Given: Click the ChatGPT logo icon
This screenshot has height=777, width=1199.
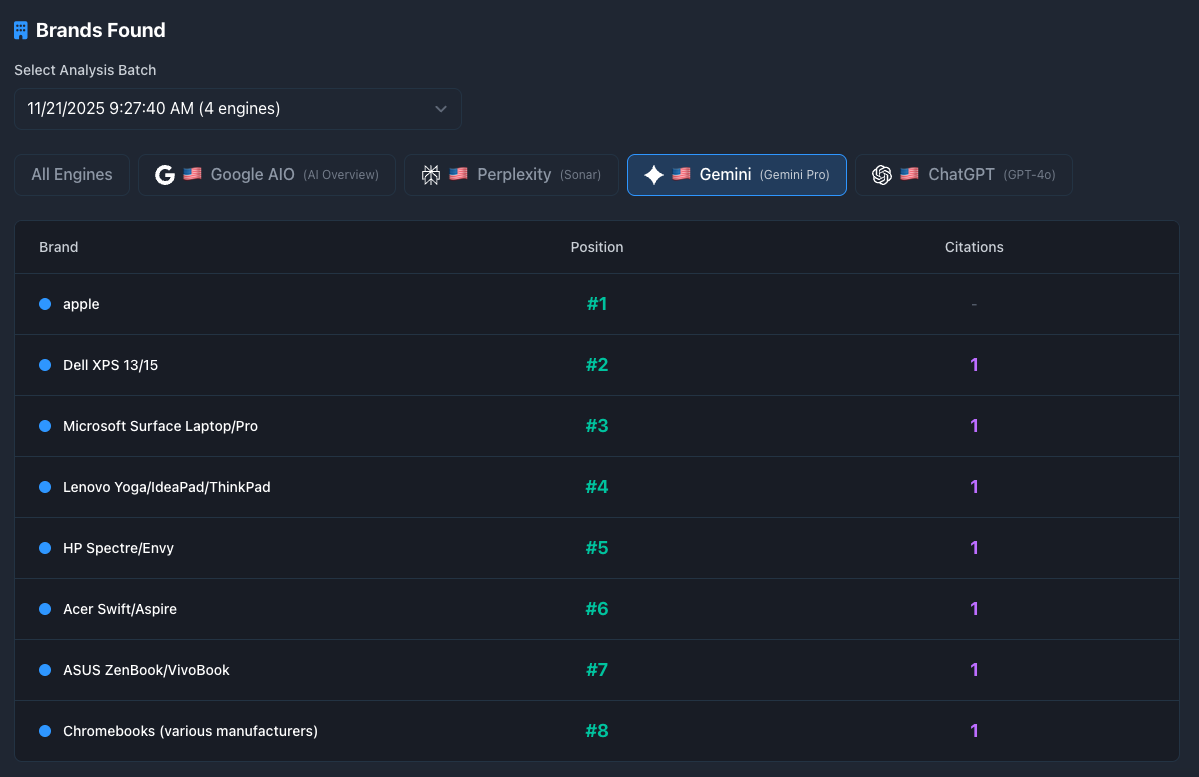Looking at the screenshot, I should 882,175.
